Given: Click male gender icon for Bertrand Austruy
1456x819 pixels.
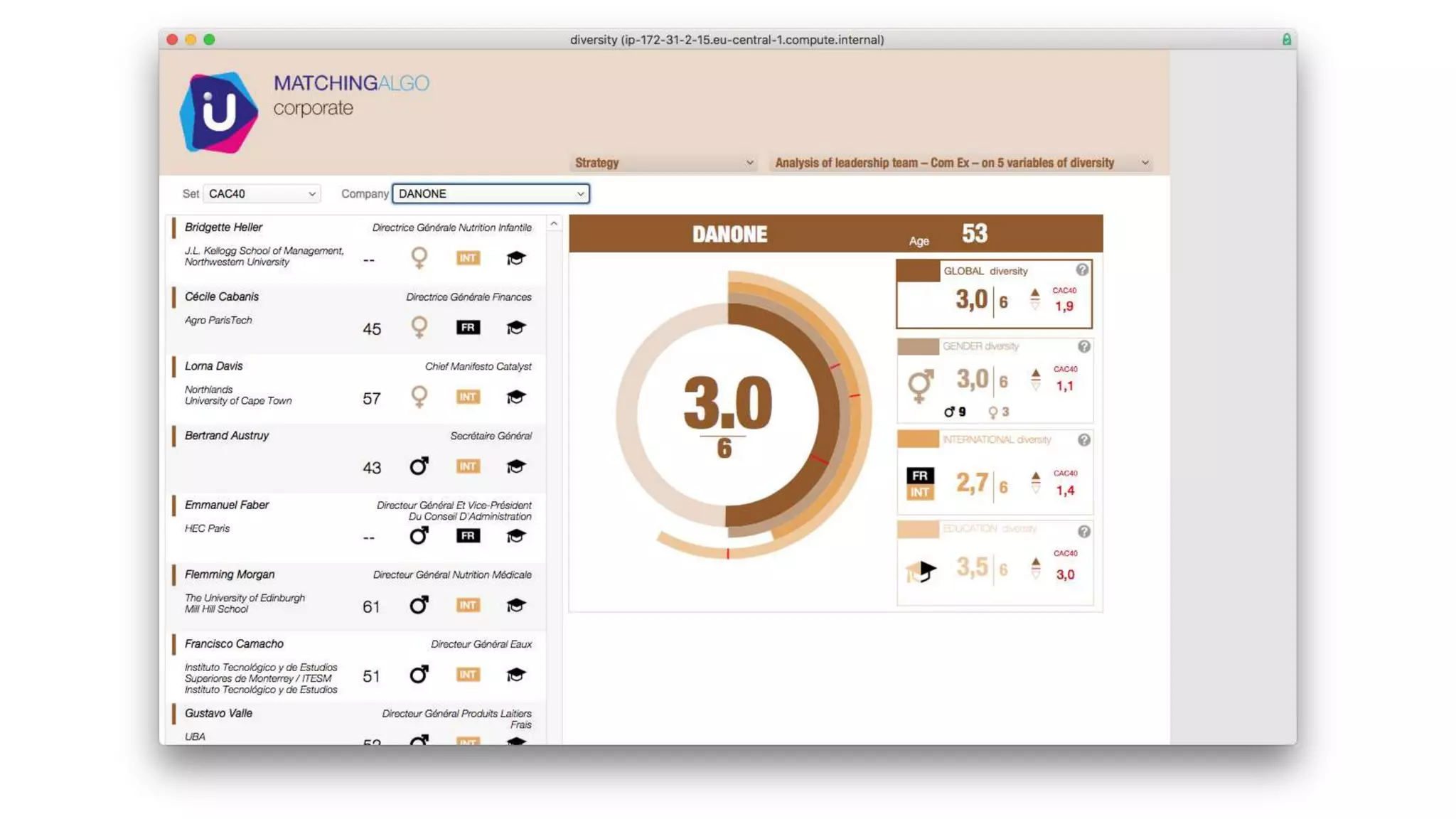Looking at the screenshot, I should (x=419, y=466).
